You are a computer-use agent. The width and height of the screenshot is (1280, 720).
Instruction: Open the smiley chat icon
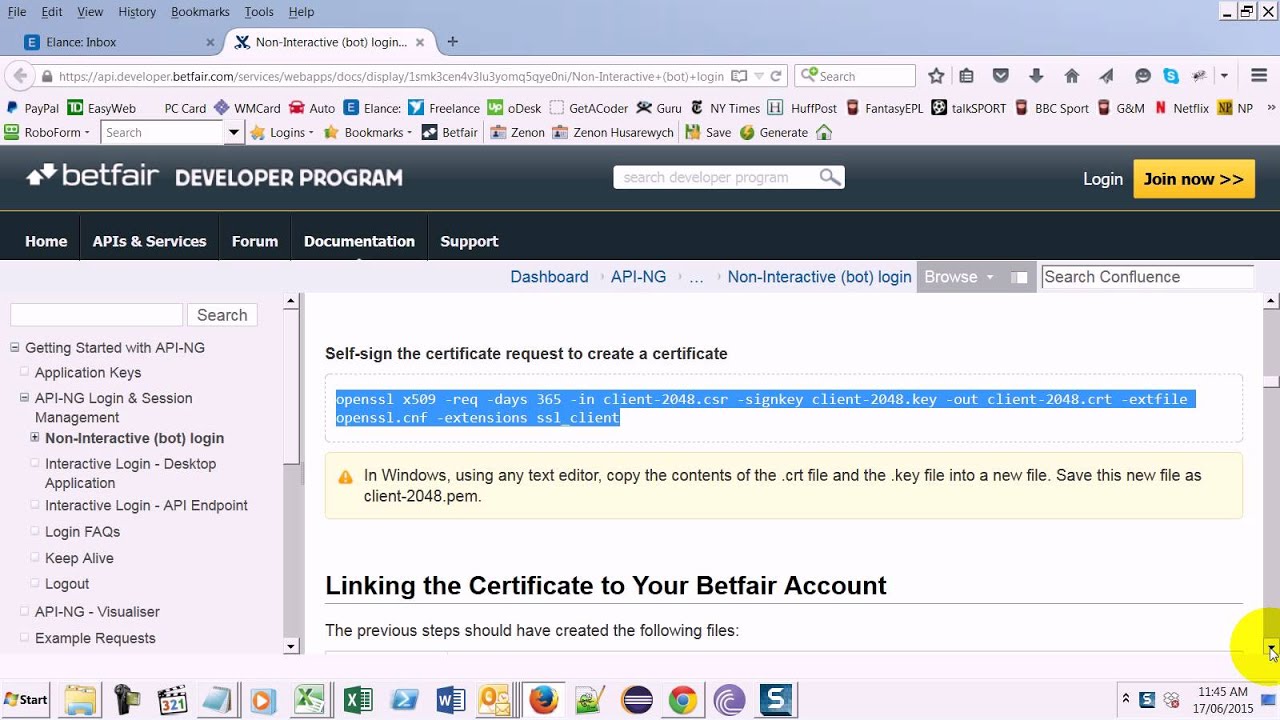pyautogui.click(x=1143, y=76)
